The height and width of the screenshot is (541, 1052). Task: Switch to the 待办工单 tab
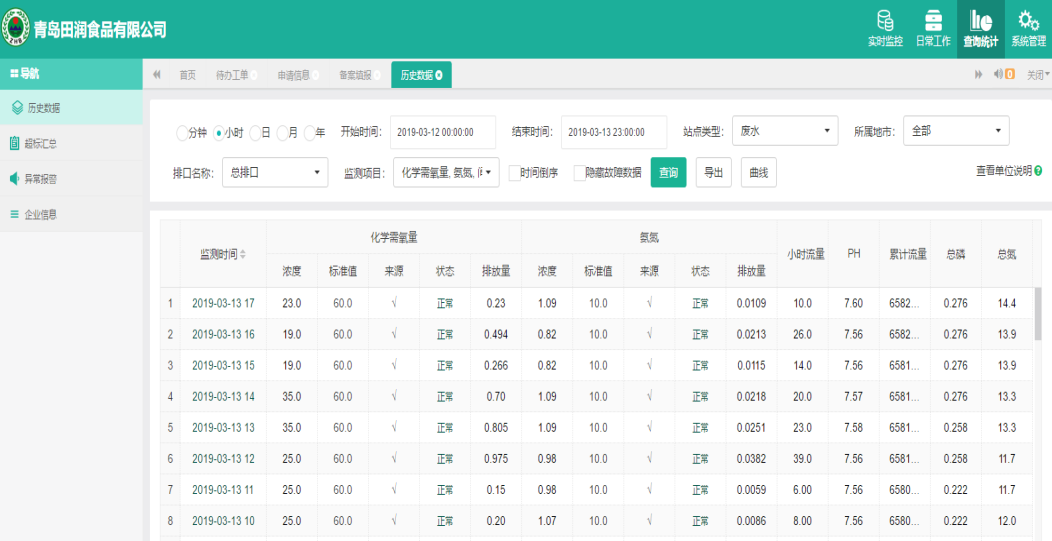232,75
